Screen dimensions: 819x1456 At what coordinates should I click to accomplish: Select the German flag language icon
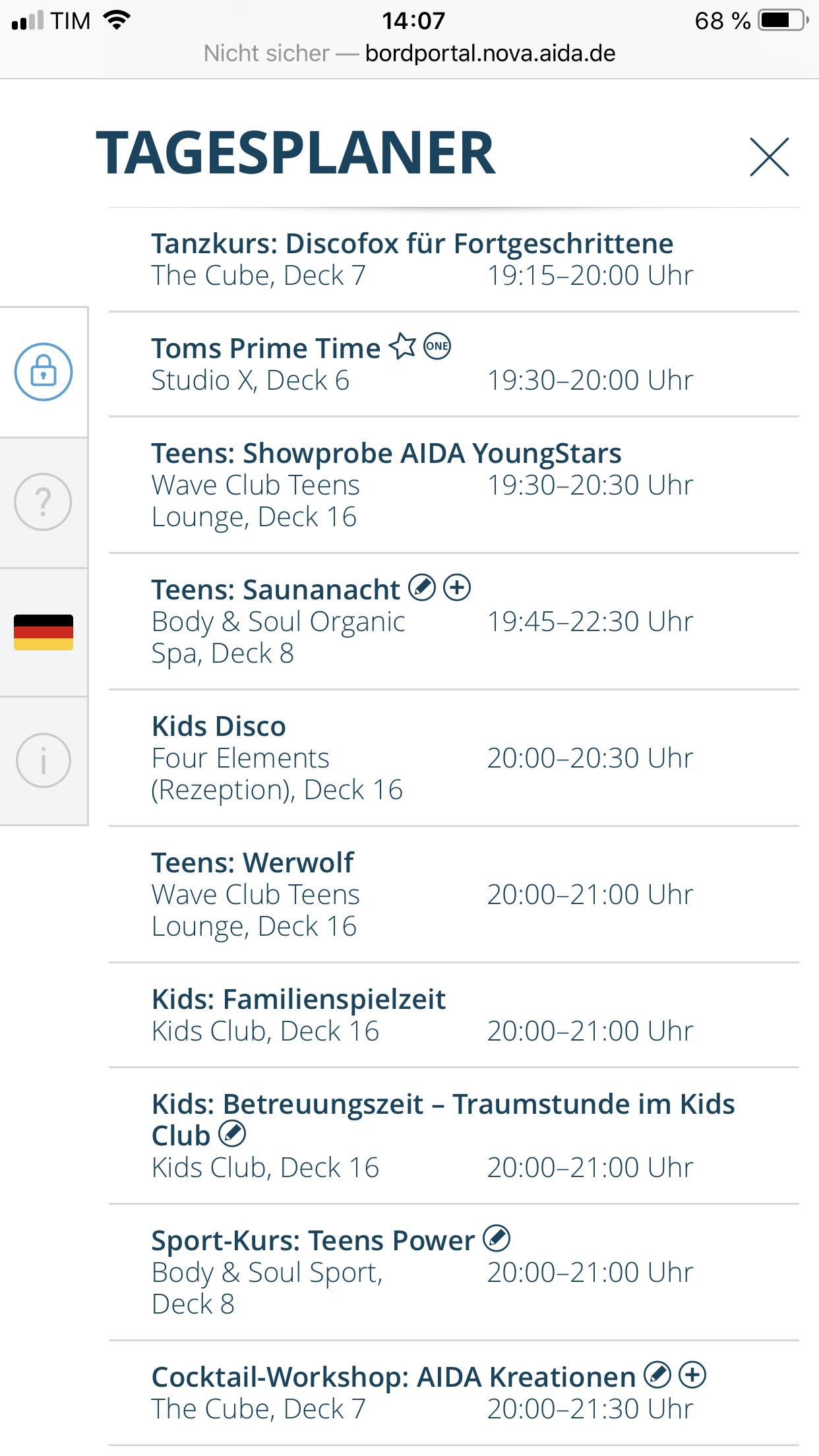click(44, 632)
